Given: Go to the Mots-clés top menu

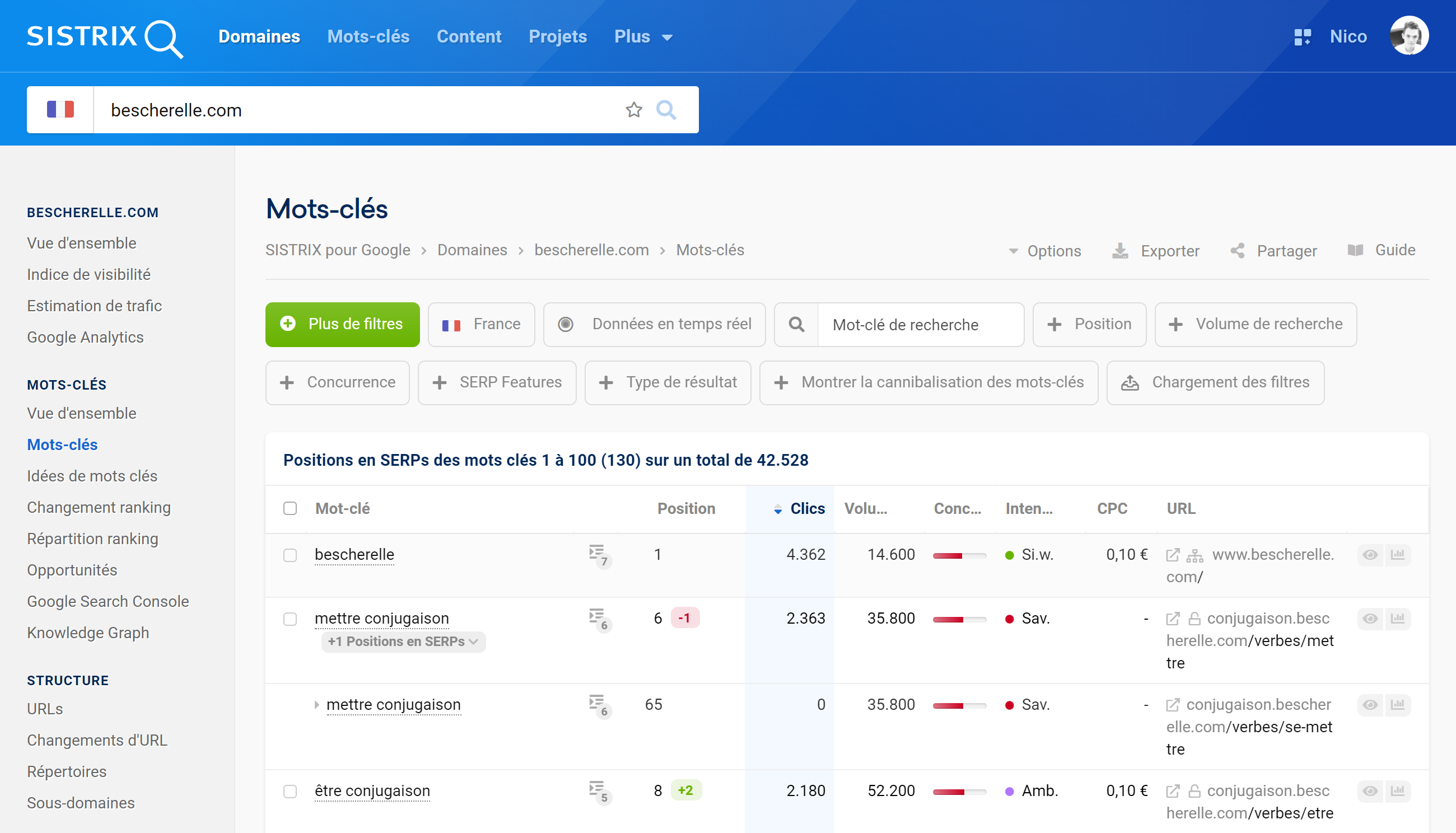Looking at the screenshot, I should (x=368, y=36).
